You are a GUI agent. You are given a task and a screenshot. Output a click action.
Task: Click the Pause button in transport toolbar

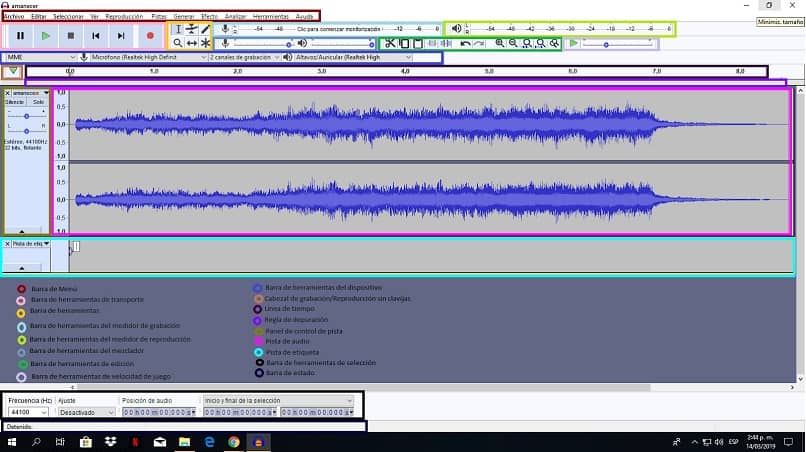tap(20, 36)
